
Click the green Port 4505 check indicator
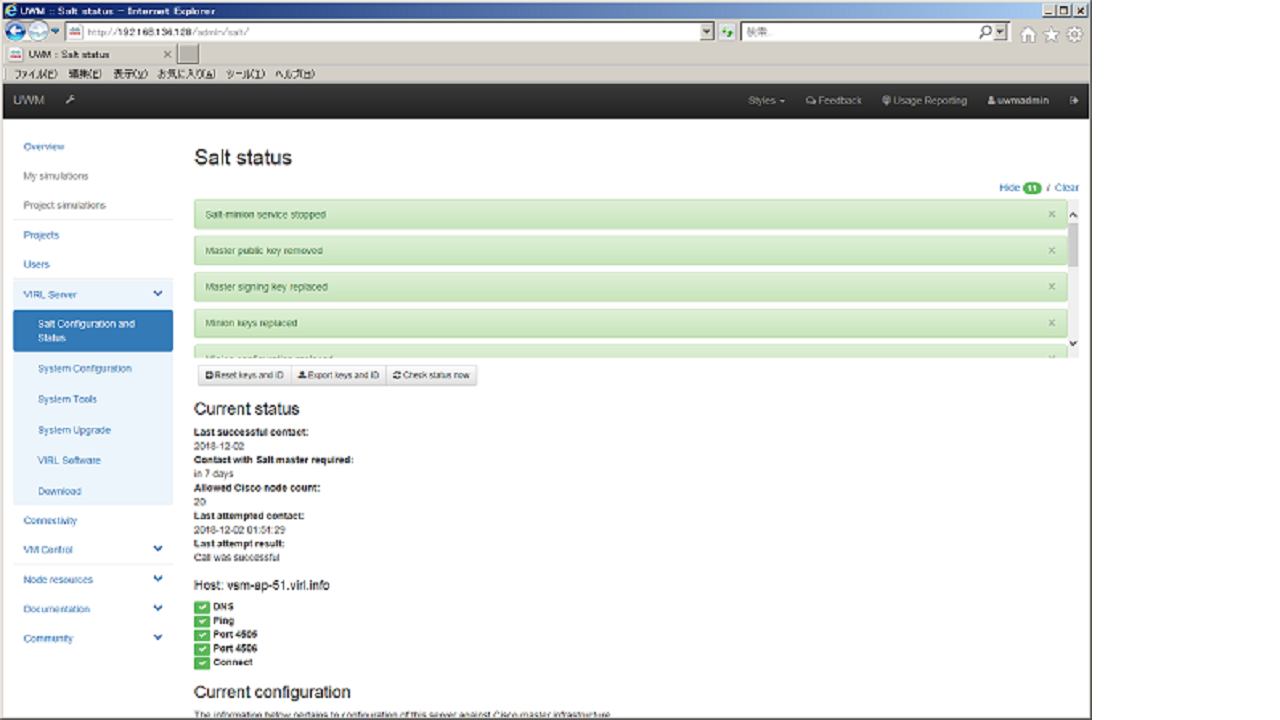pyautogui.click(x=202, y=635)
